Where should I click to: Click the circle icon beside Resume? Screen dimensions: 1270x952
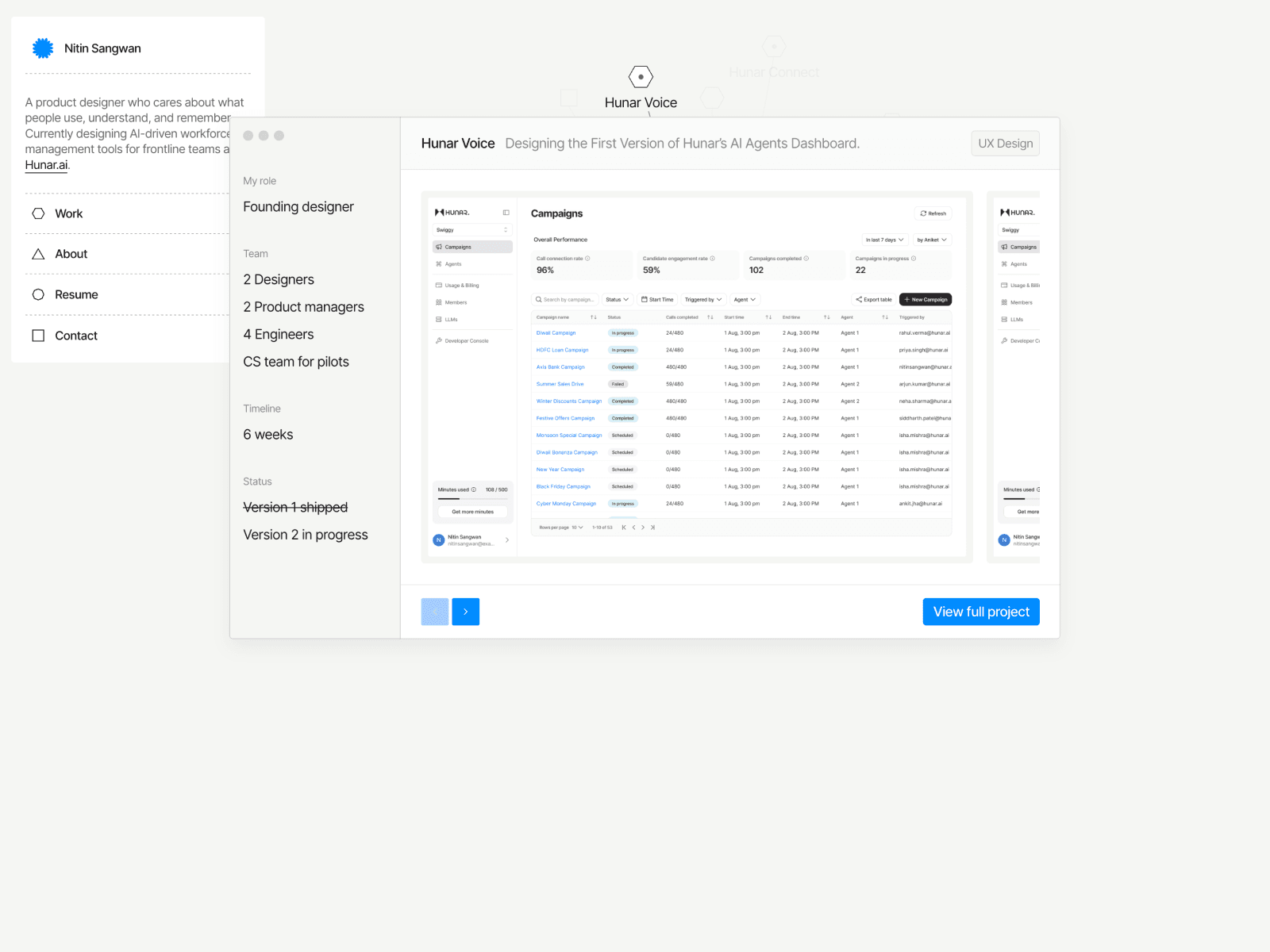coord(38,294)
